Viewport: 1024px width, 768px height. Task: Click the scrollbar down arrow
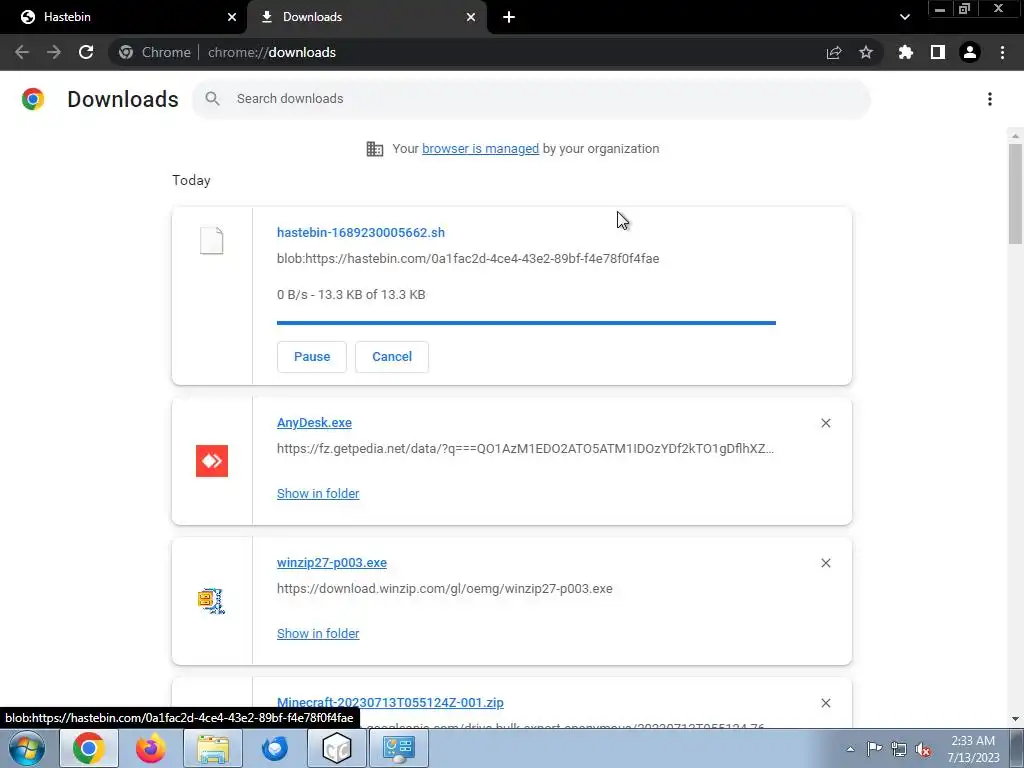pyautogui.click(x=1015, y=719)
